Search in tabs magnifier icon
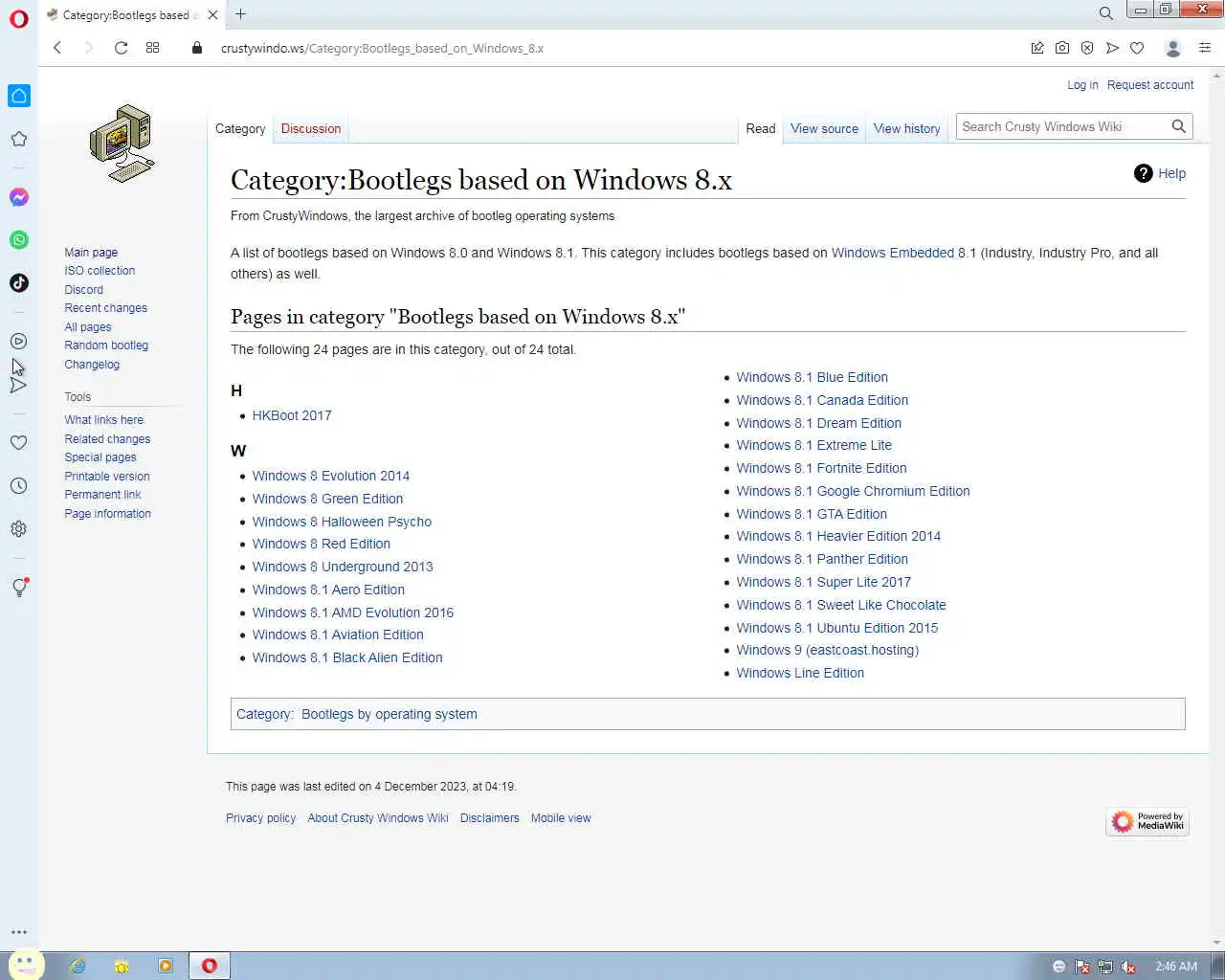 pos(1106,13)
